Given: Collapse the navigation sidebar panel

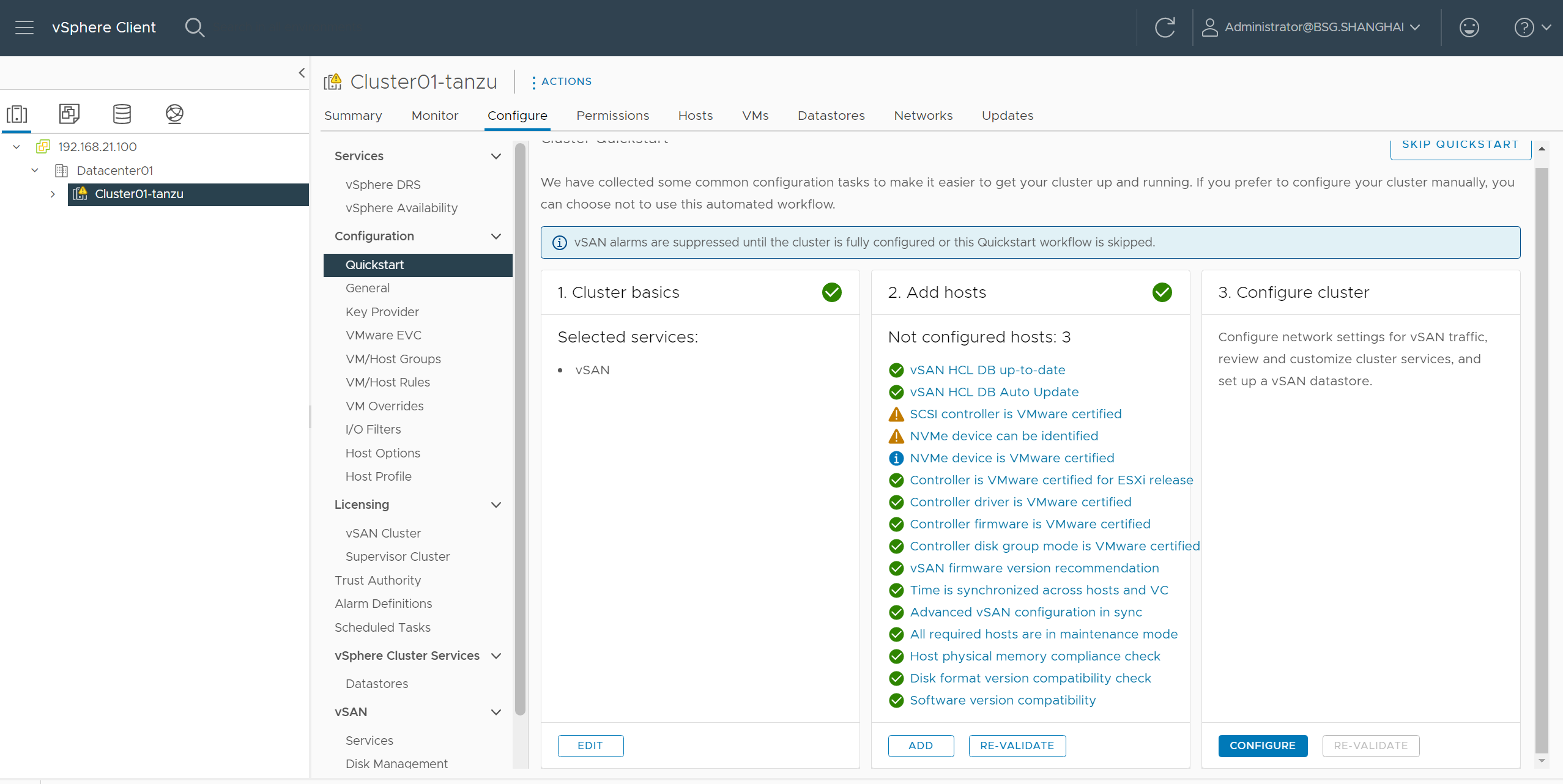Looking at the screenshot, I should 302,73.
